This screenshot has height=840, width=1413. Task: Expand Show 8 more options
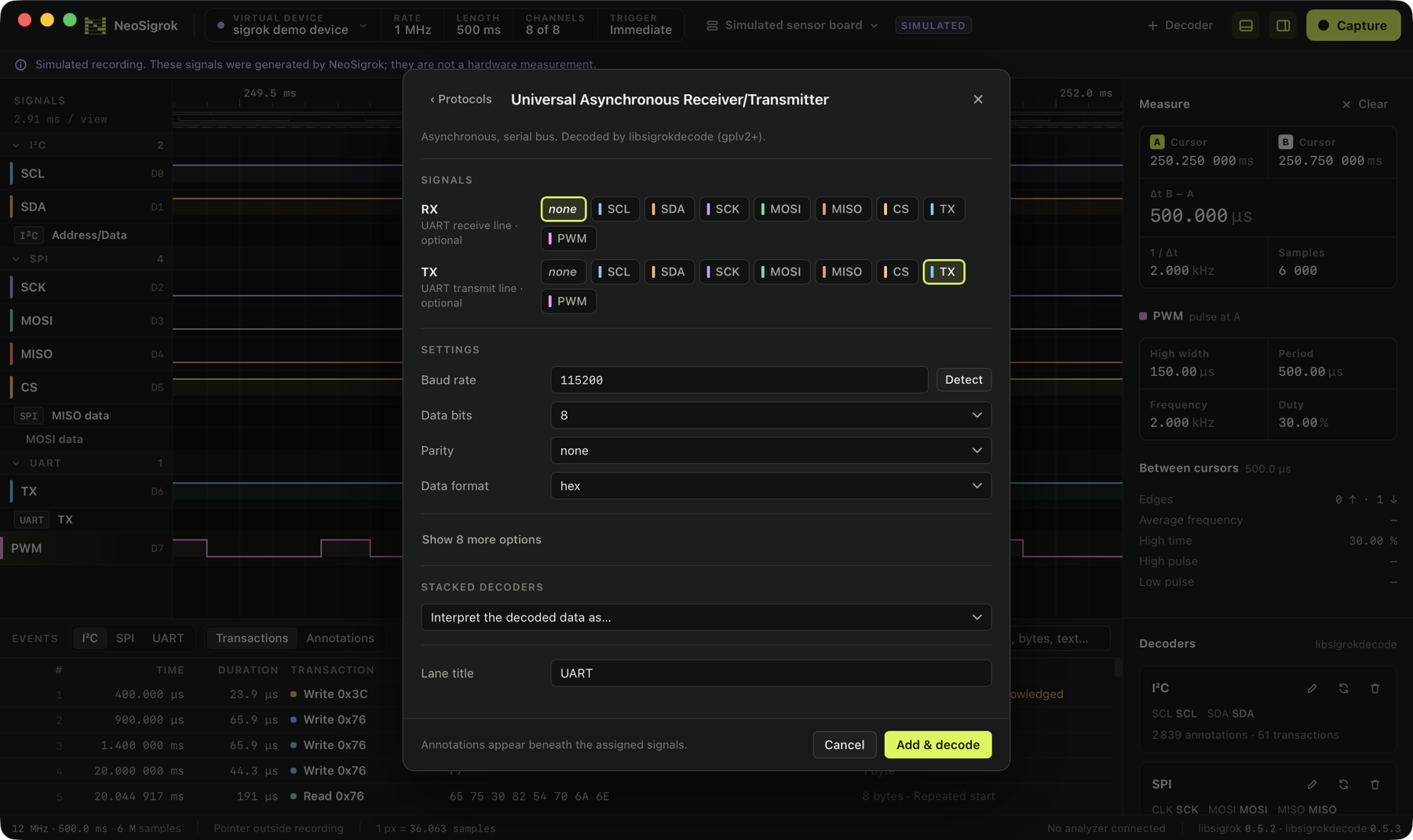[481, 540]
